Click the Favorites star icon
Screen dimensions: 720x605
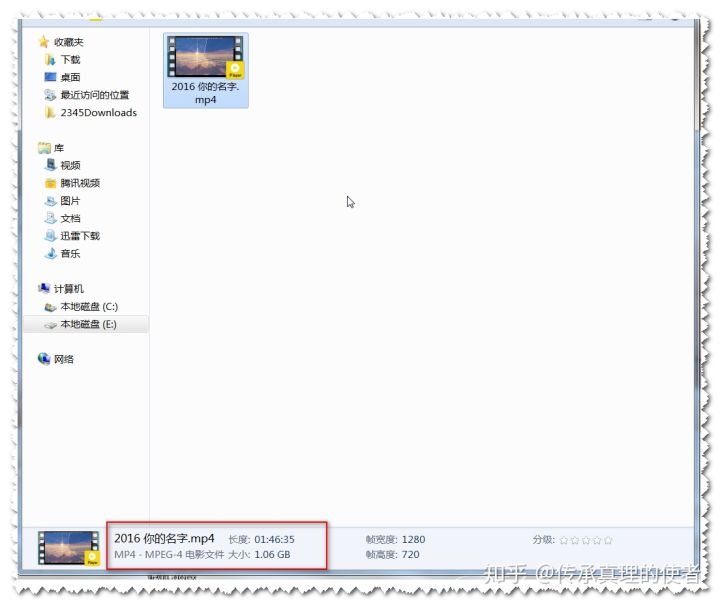click(44, 42)
